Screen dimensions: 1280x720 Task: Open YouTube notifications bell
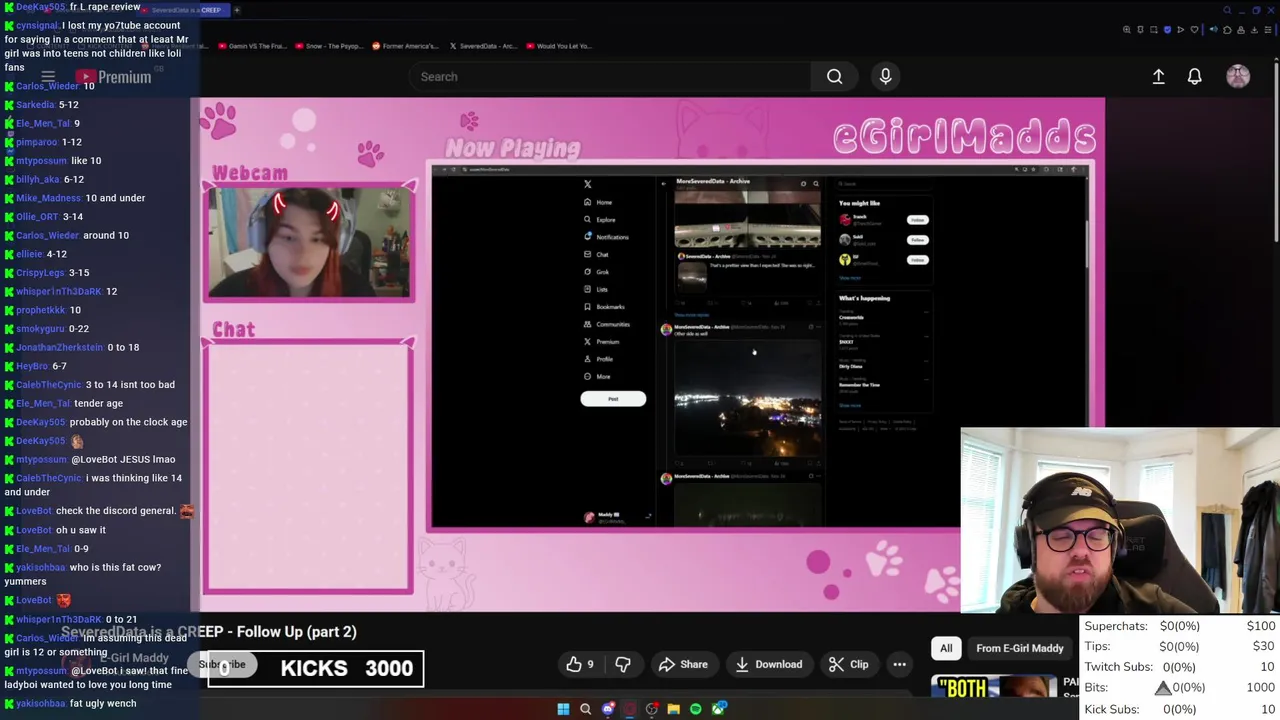[1194, 76]
